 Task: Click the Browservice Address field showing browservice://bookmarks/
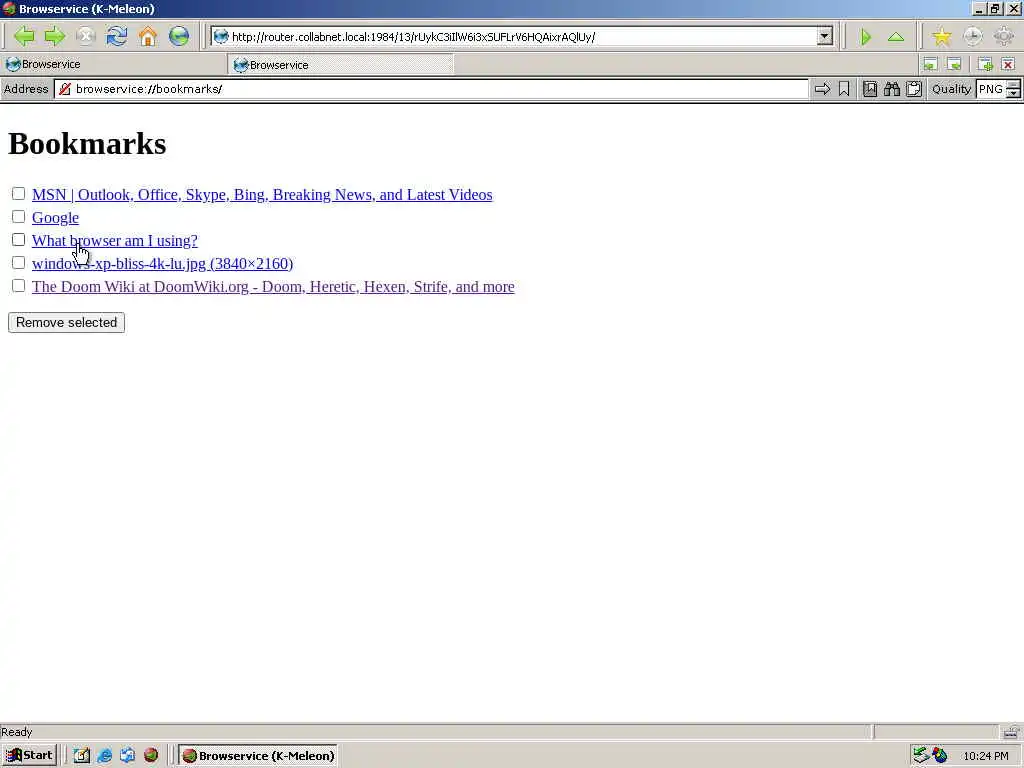[431, 89]
